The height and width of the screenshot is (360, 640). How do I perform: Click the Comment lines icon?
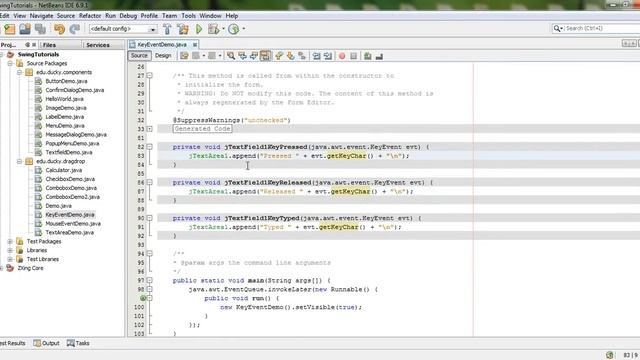click(x=368, y=56)
